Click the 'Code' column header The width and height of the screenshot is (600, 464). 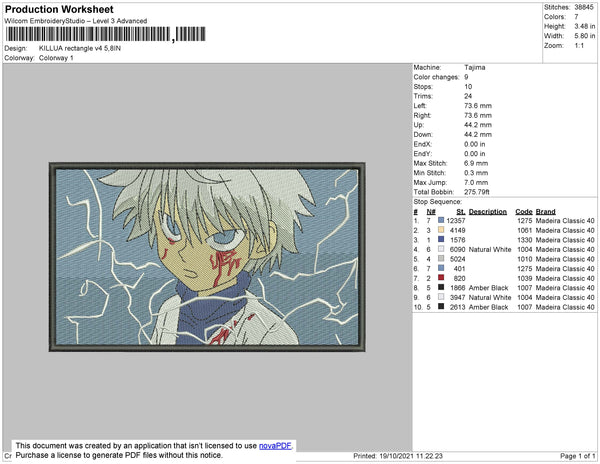coord(524,212)
